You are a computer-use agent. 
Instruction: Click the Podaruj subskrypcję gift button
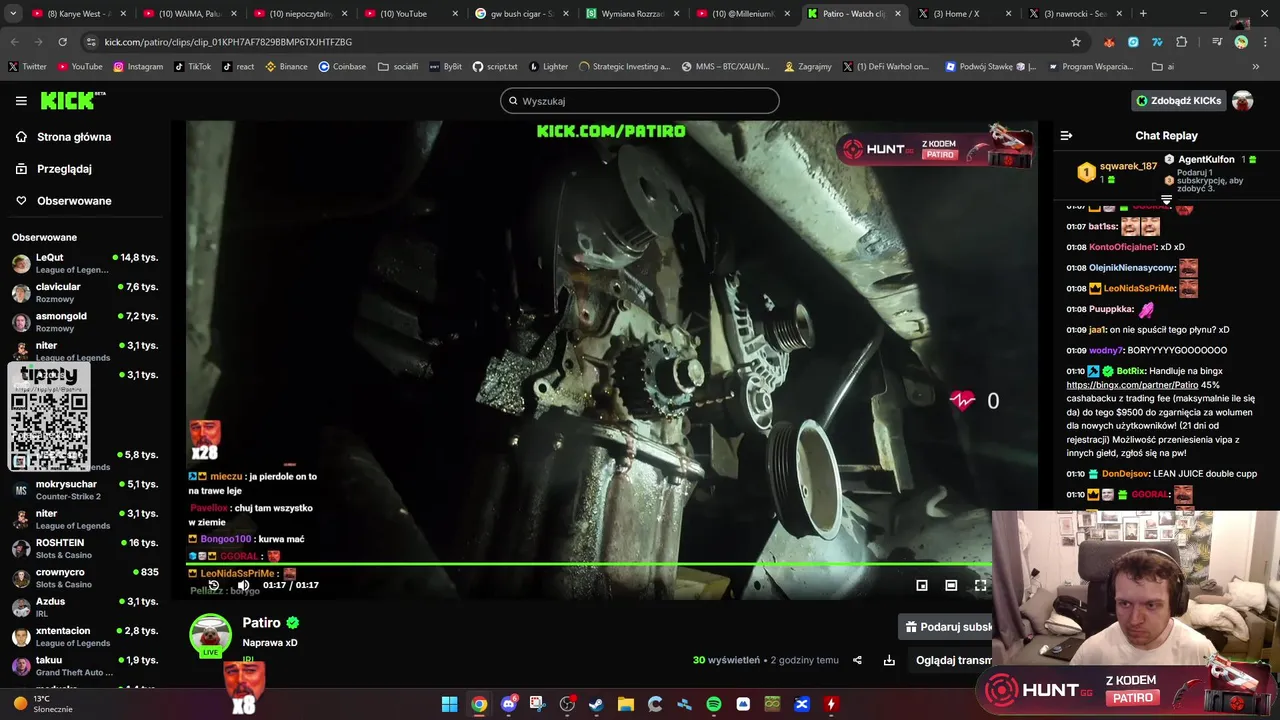click(945, 627)
